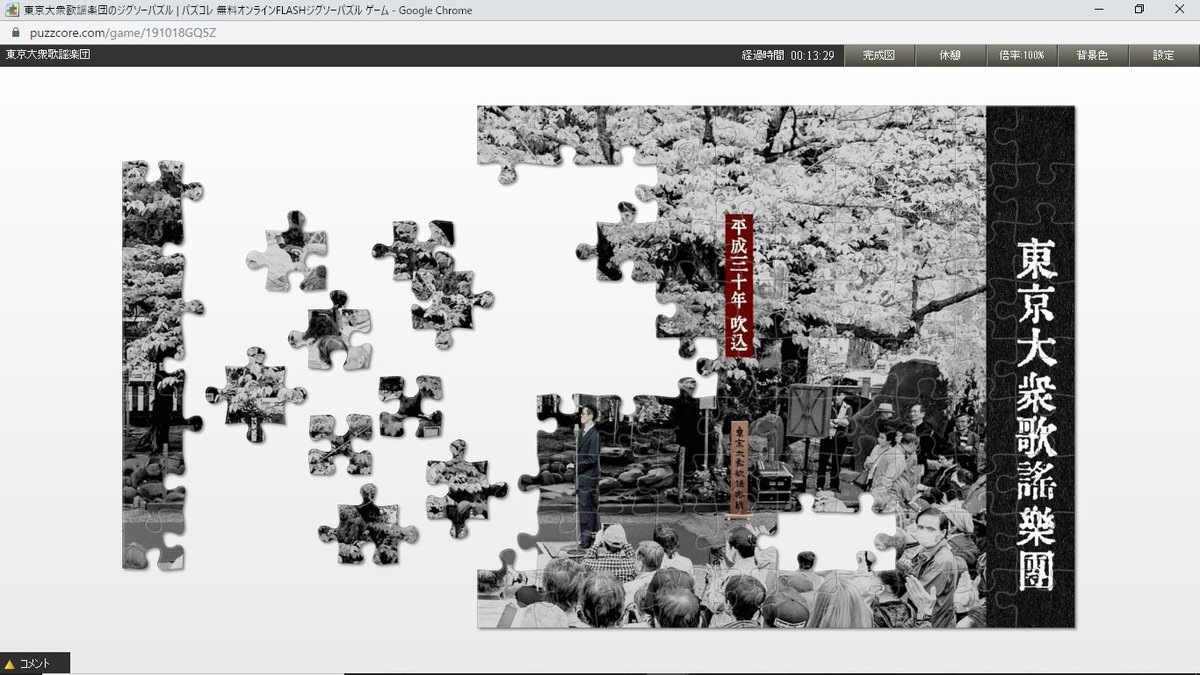
Task: Click the 経過時間 elapsed time counter
Action: point(788,55)
